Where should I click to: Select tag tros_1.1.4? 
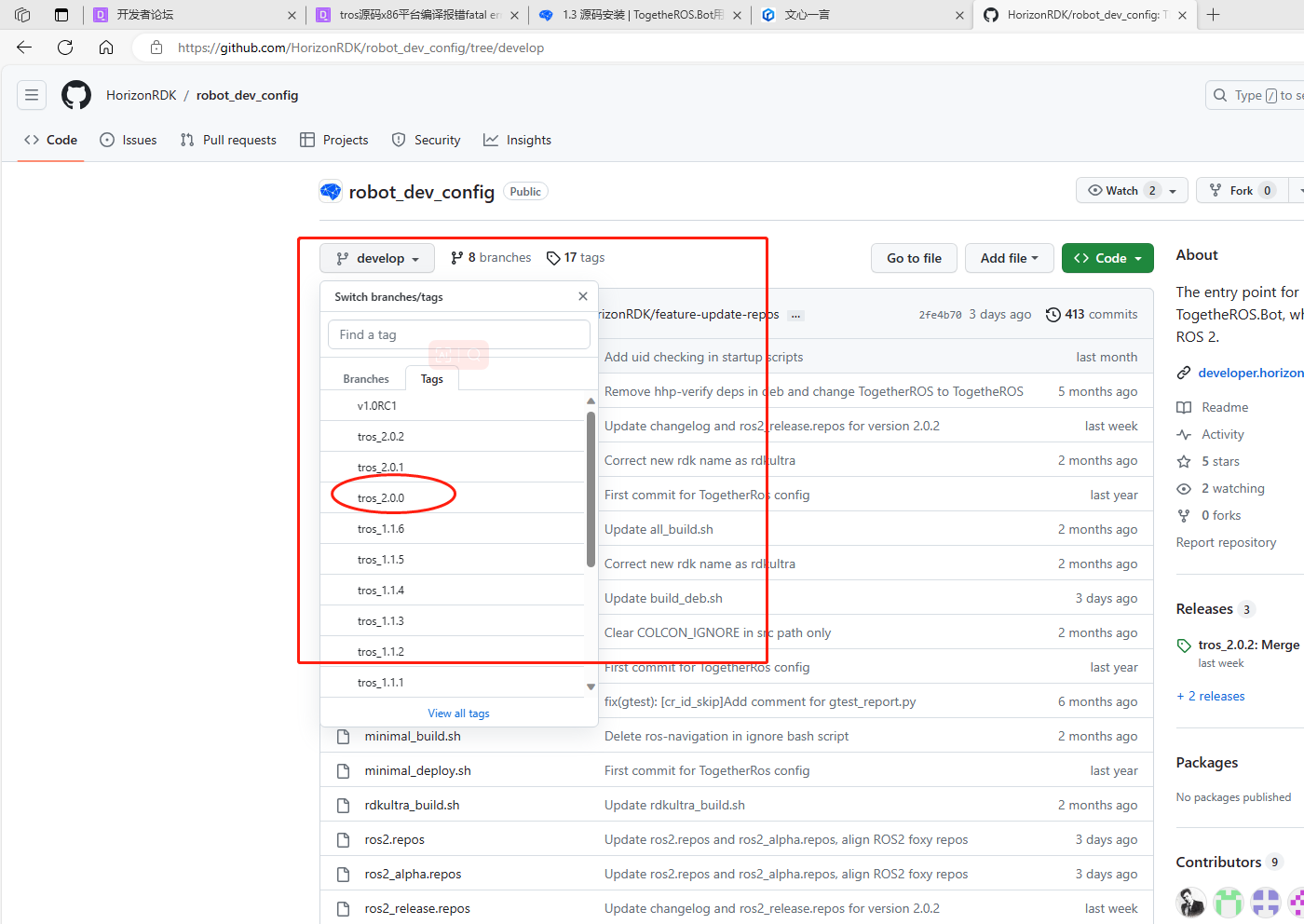(x=452, y=591)
